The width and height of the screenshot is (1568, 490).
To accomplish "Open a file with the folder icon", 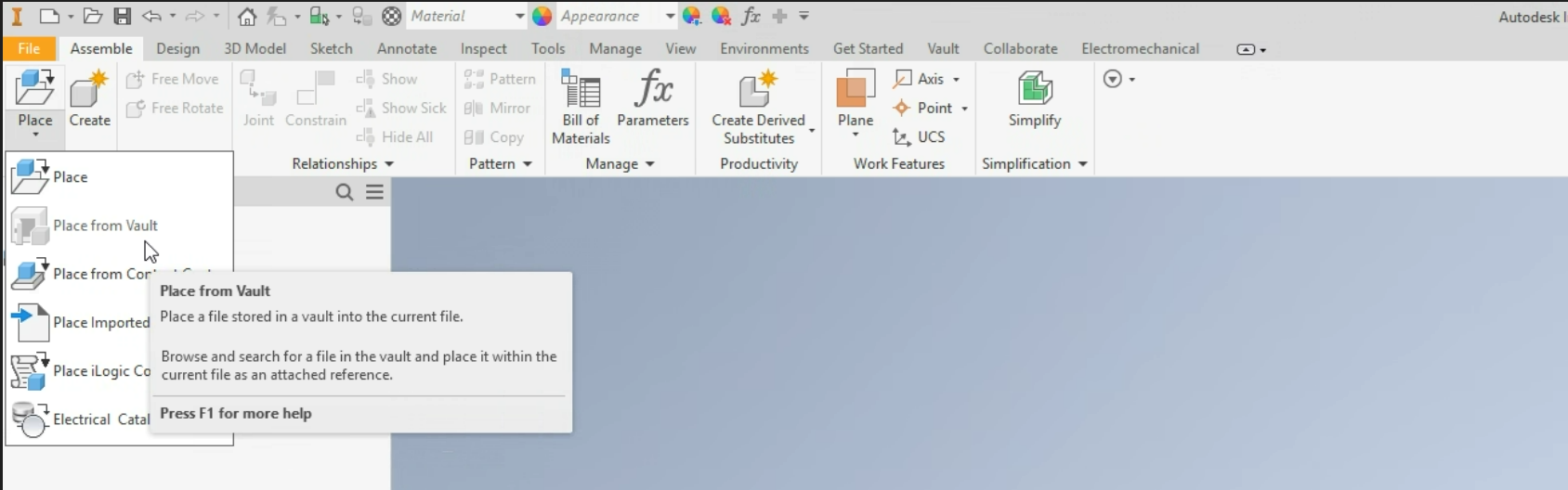I will click(x=92, y=16).
